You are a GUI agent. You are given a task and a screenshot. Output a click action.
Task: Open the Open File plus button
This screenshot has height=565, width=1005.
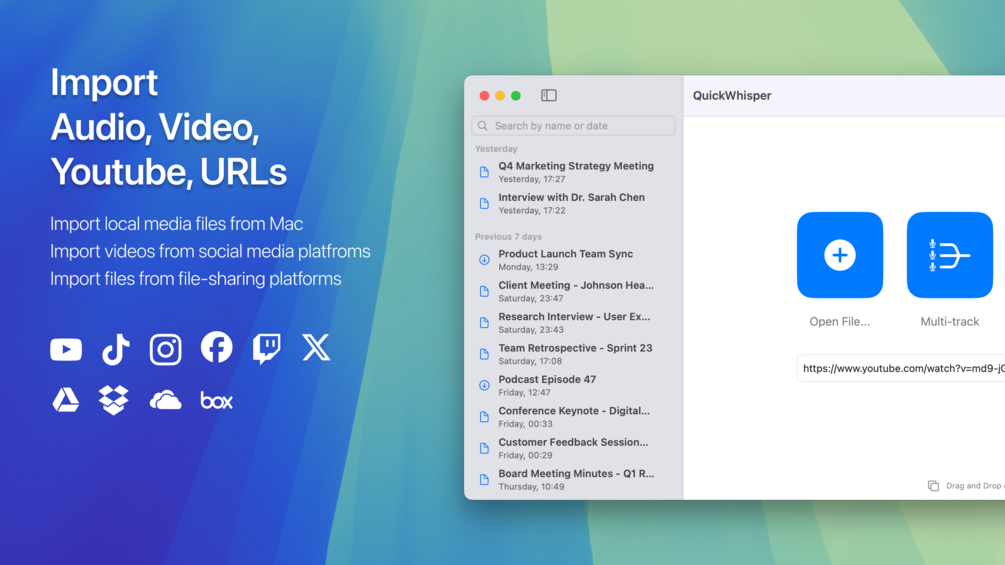click(840, 255)
